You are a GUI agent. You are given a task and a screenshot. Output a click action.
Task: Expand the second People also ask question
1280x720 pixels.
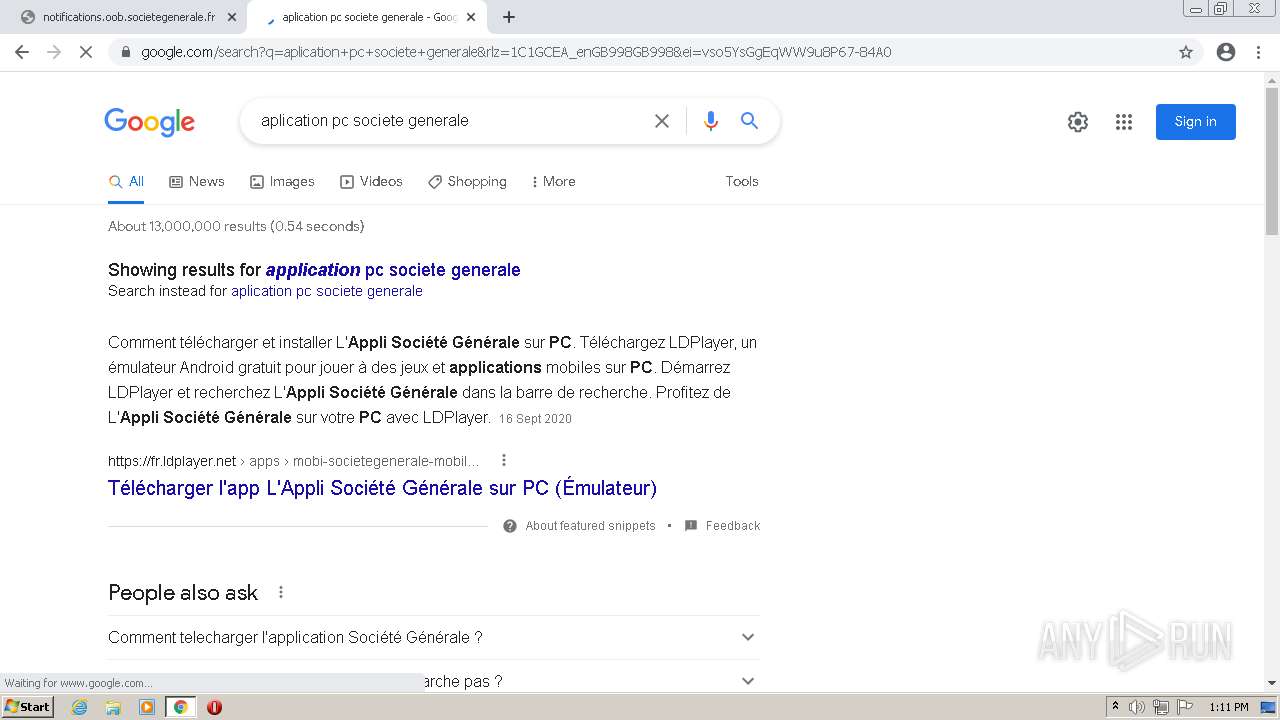tap(433, 681)
